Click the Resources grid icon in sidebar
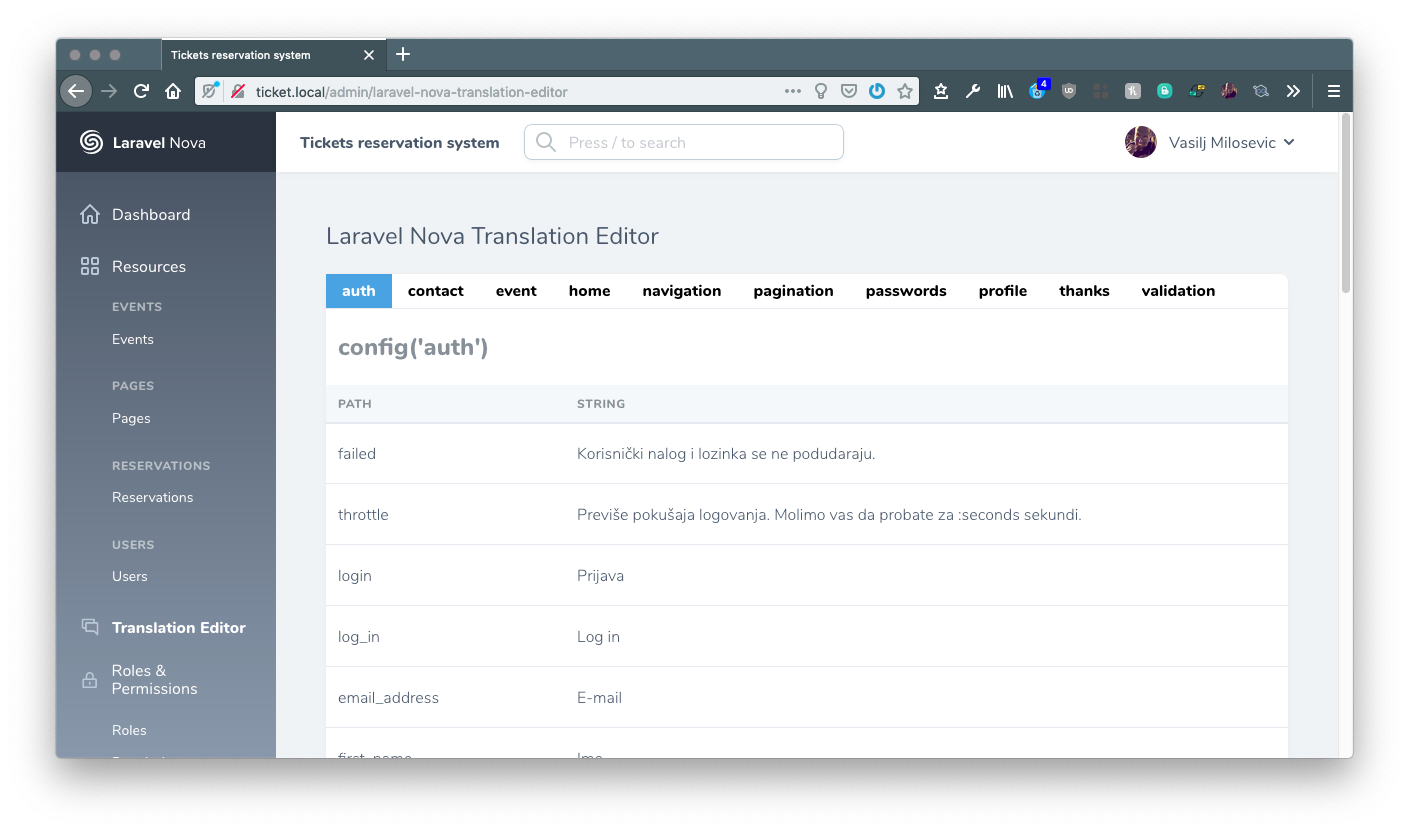 tap(90, 266)
